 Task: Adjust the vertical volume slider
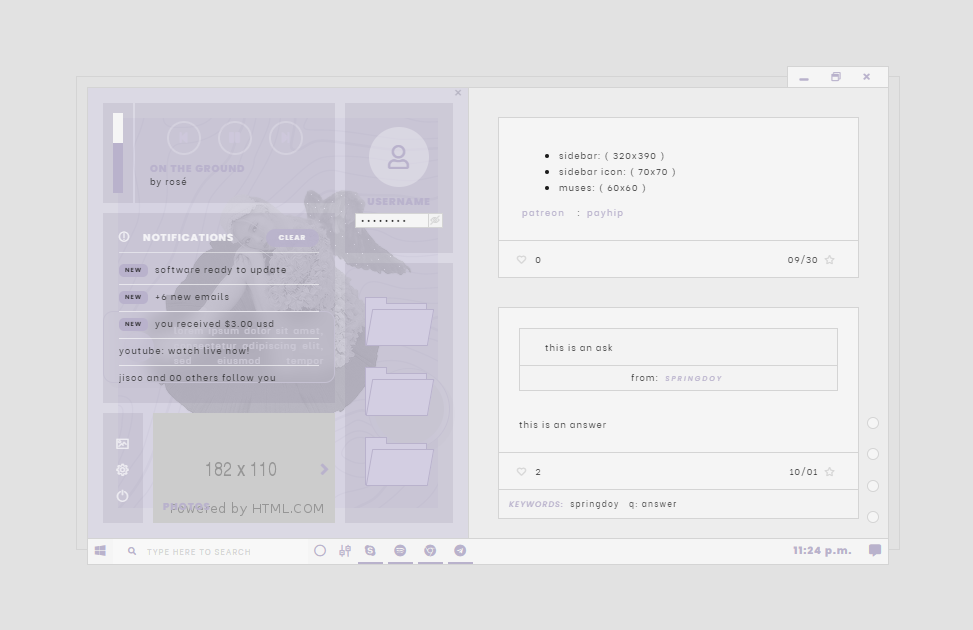pyautogui.click(x=118, y=153)
